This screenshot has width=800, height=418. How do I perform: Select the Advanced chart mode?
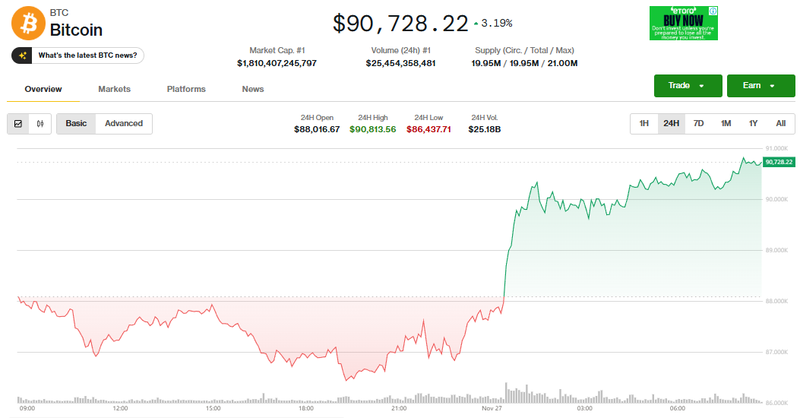[x=124, y=124]
